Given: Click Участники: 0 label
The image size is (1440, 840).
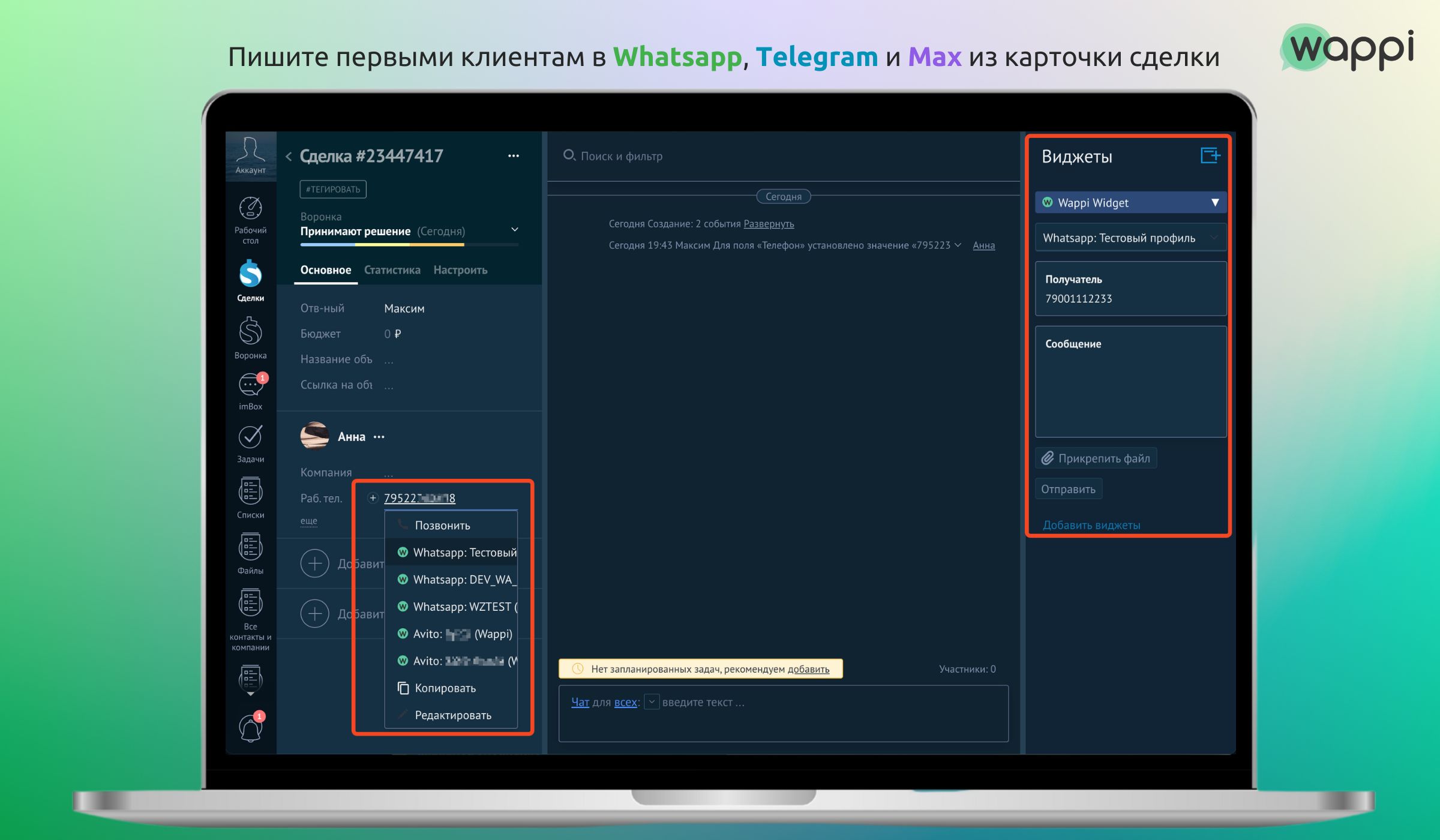Looking at the screenshot, I should pos(967,669).
